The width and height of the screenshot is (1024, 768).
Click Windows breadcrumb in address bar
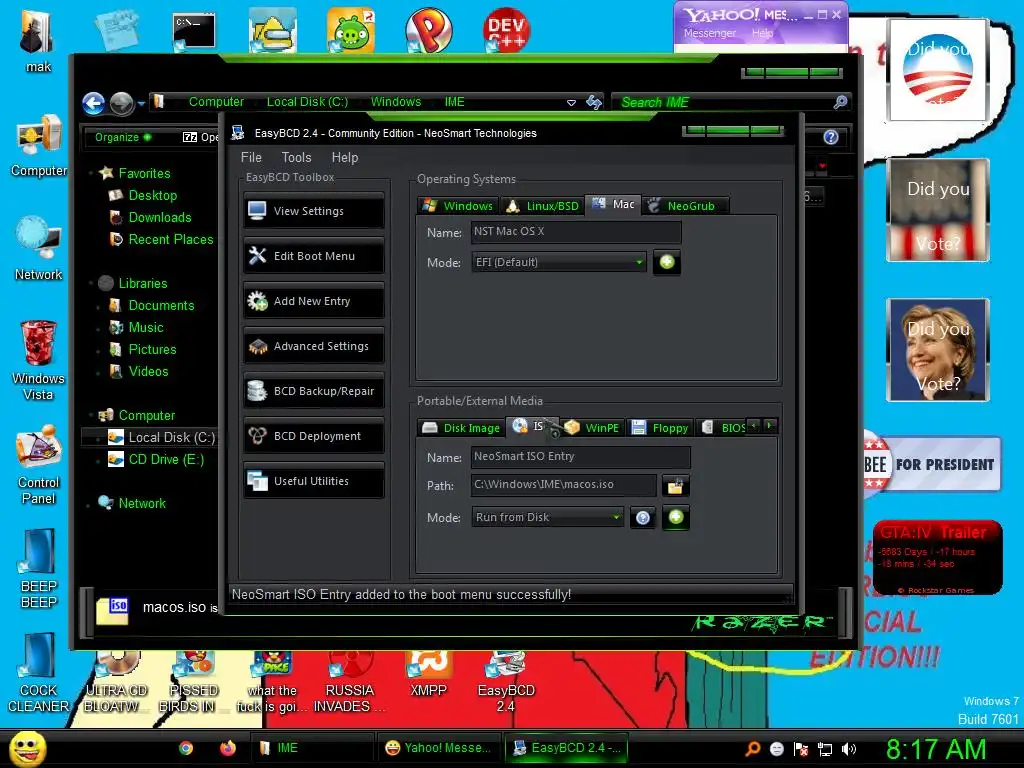click(396, 102)
